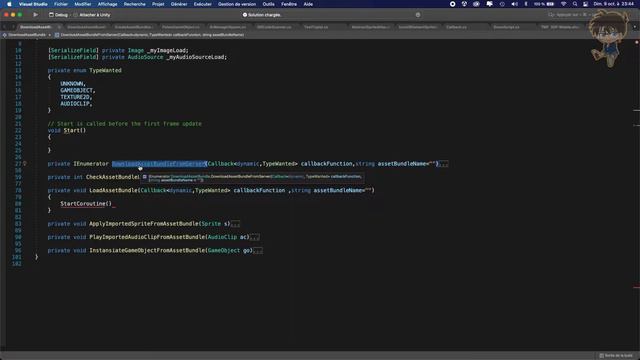Click the _myAudioSourceLoad field name
This screenshot has width=640, height=360.
tap(196, 57)
